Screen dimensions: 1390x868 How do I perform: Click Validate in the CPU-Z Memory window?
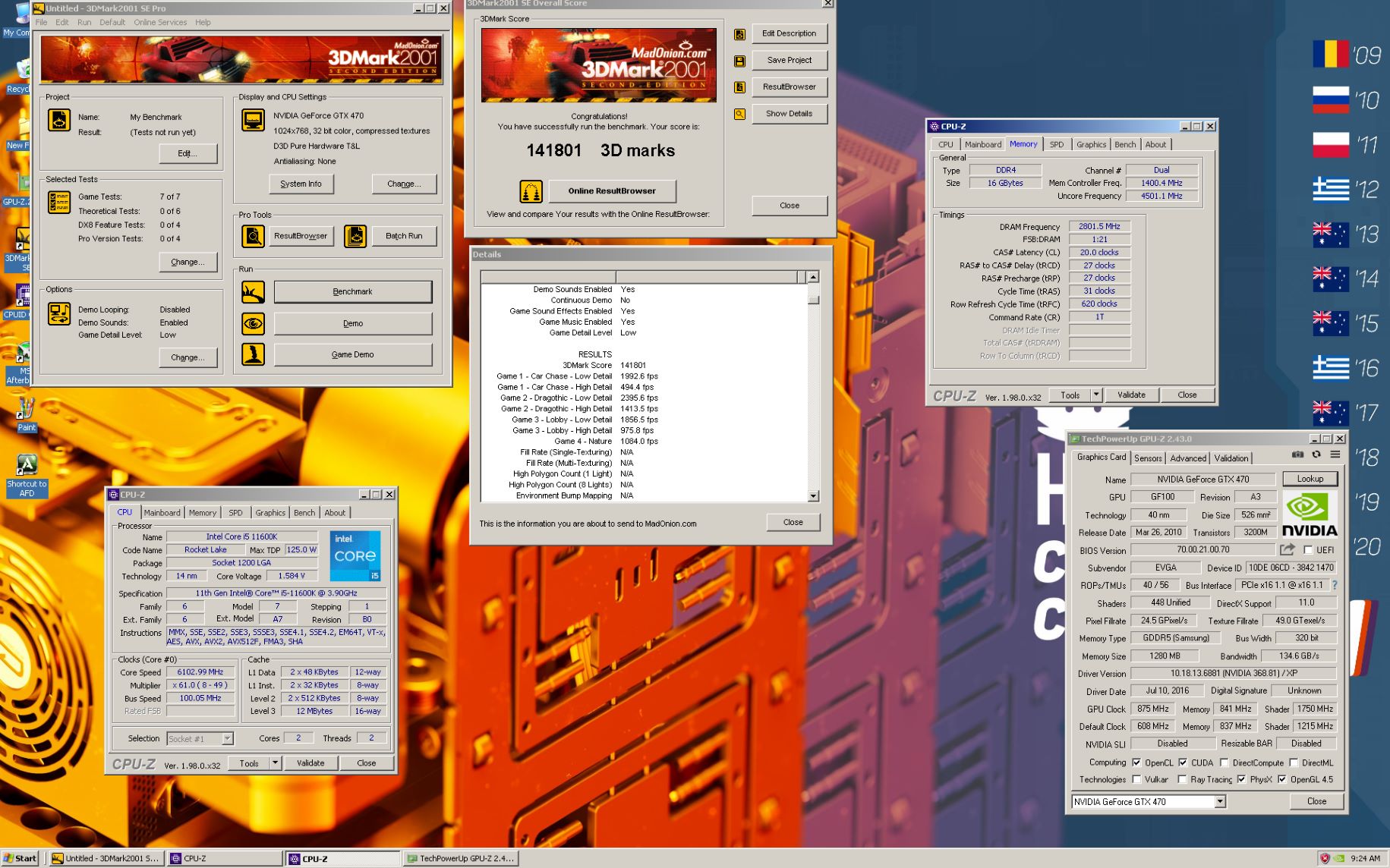pos(1131,395)
